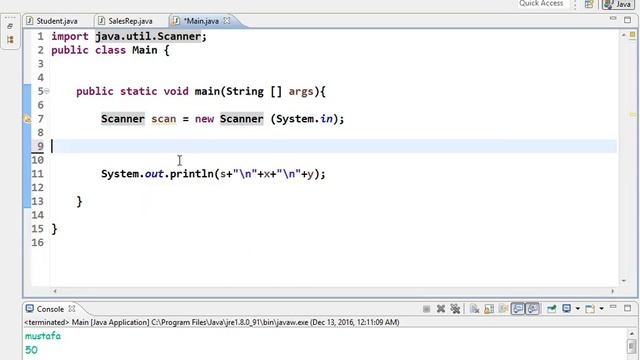640x360 pixels.
Task: Click the System.out.println statement on line 11
Action: (x=213, y=174)
